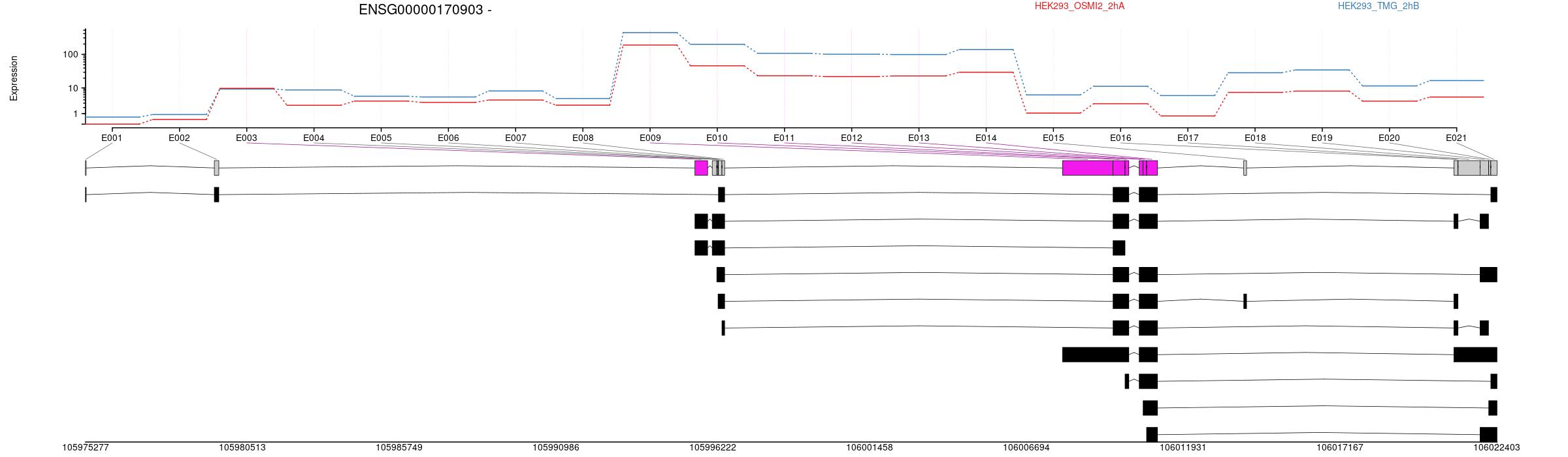Click exon bin label E013
This screenshot has height=457, width=1568.
click(919, 138)
